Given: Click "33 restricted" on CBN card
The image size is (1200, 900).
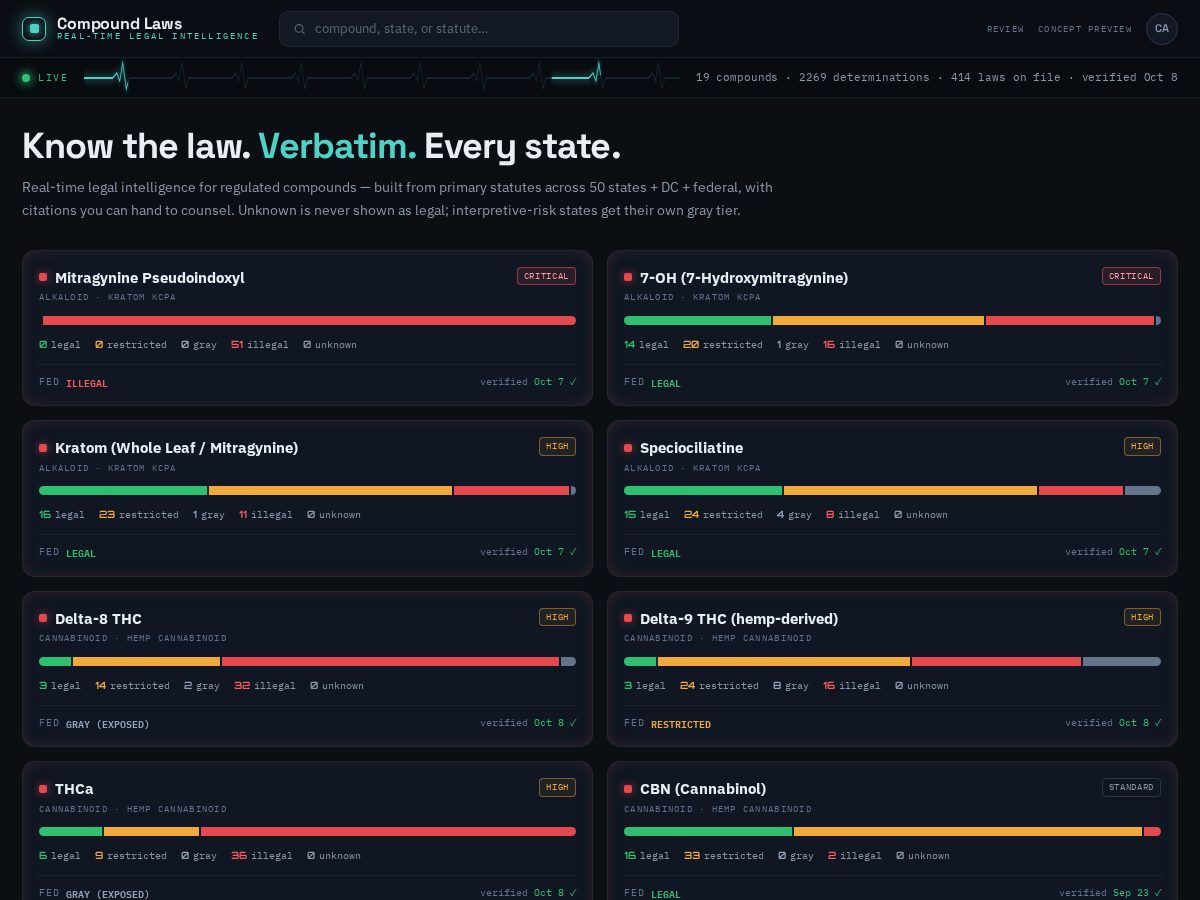Looking at the screenshot, I should point(723,856).
